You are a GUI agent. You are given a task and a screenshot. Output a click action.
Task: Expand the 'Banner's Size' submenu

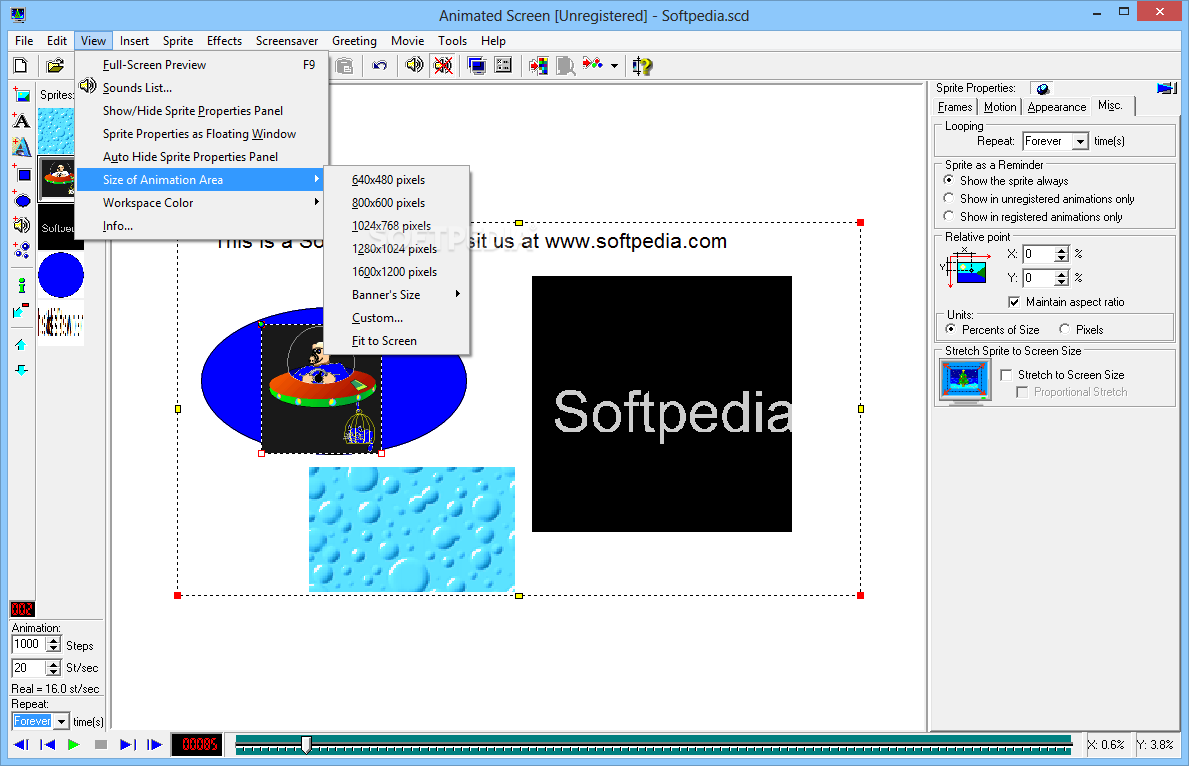[x=396, y=294]
